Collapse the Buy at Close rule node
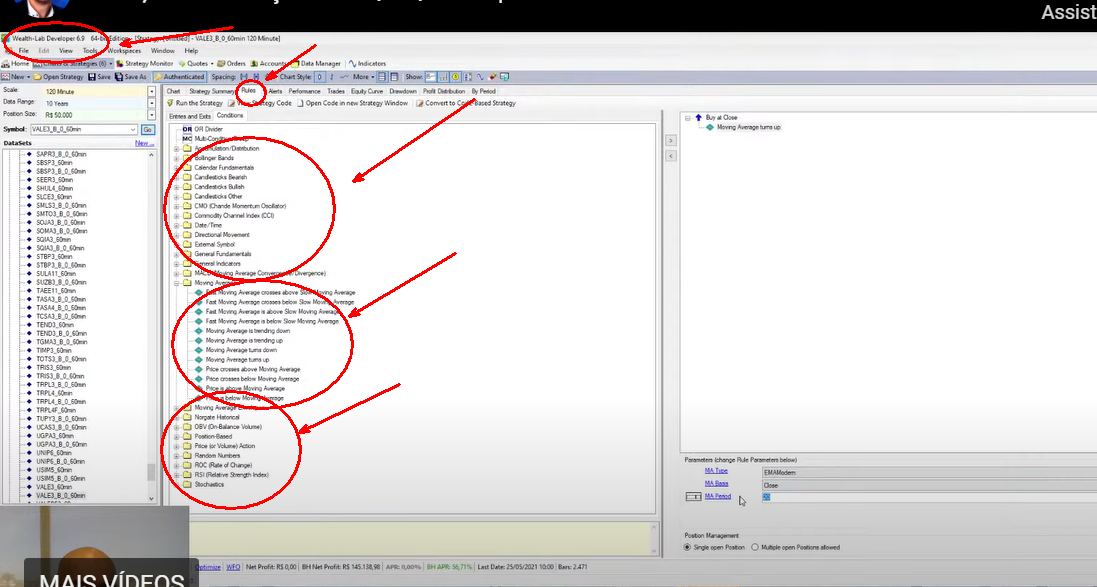This screenshot has height=587, width=1097. click(x=688, y=118)
